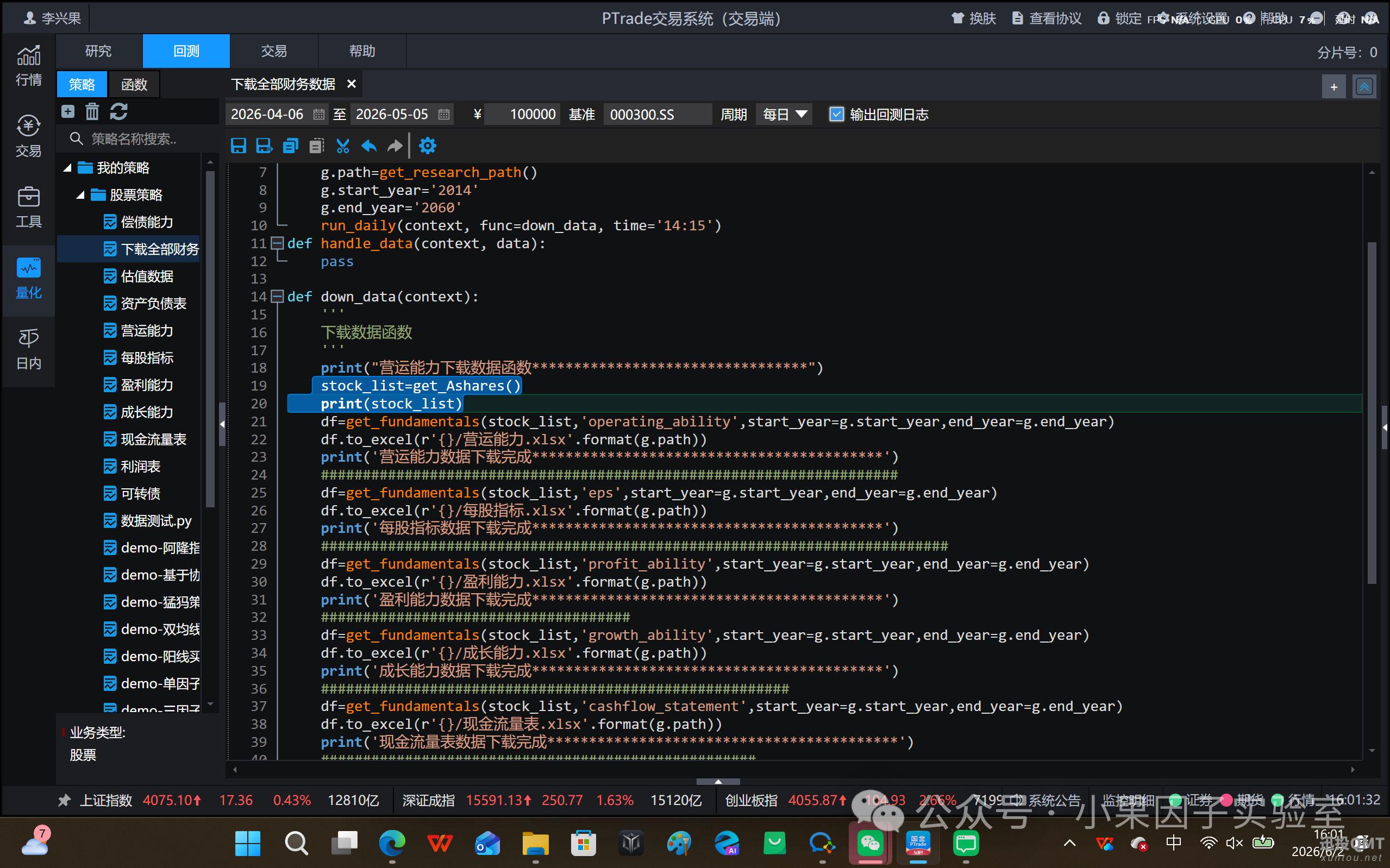Select the 策略 sub-tab
1390x868 pixels.
click(82, 84)
